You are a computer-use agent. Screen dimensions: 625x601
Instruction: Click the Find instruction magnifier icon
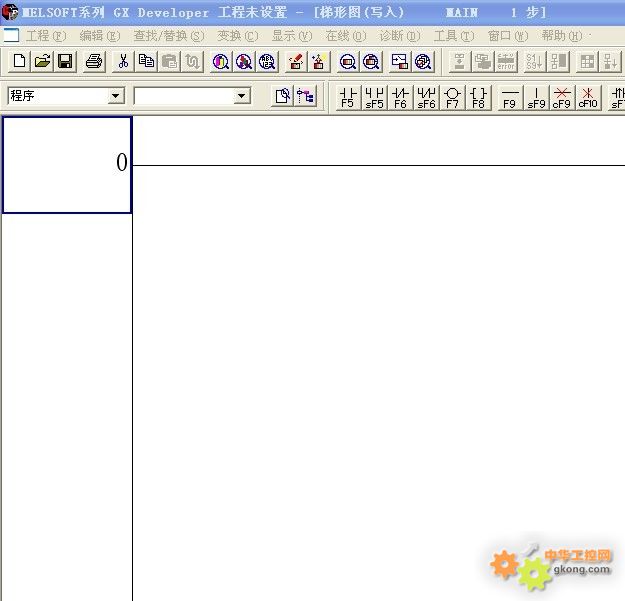tap(244, 61)
